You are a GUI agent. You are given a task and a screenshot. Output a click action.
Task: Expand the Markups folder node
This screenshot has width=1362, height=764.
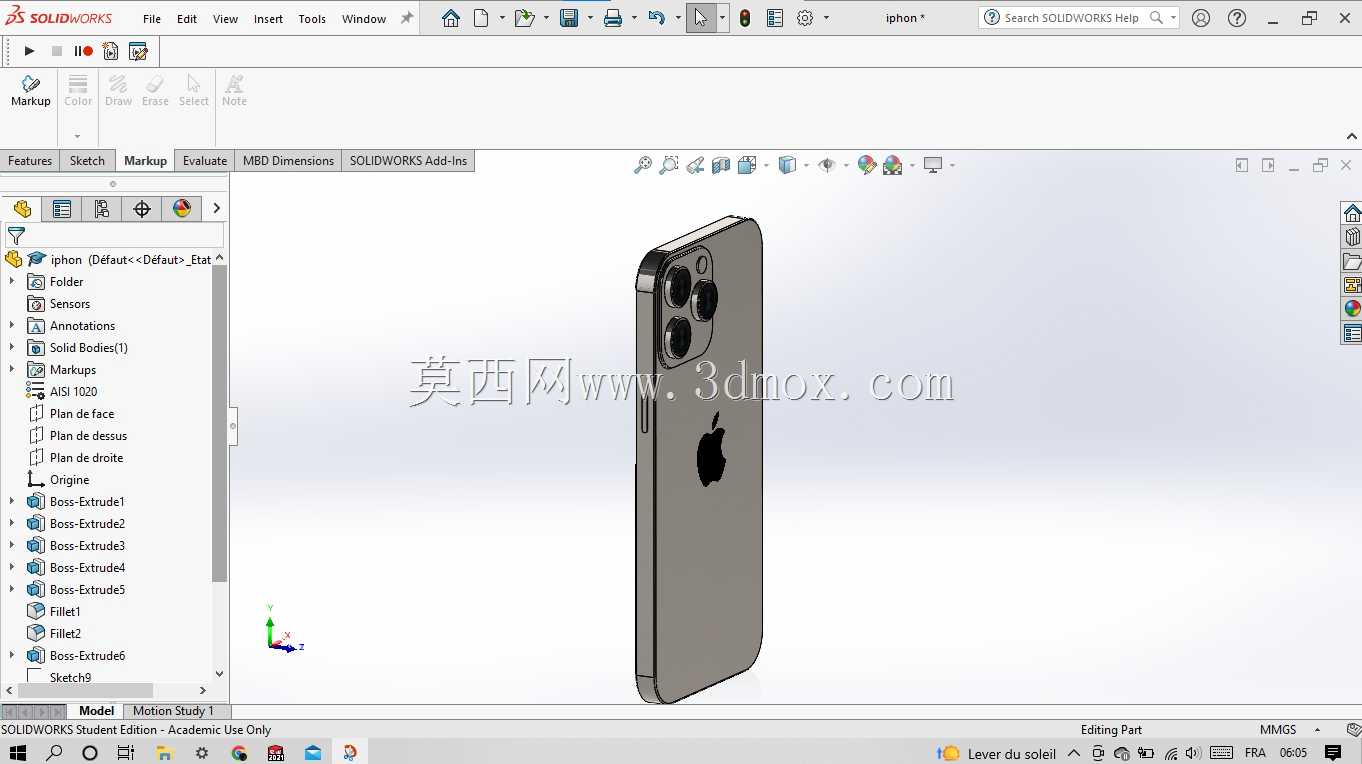click(12, 369)
